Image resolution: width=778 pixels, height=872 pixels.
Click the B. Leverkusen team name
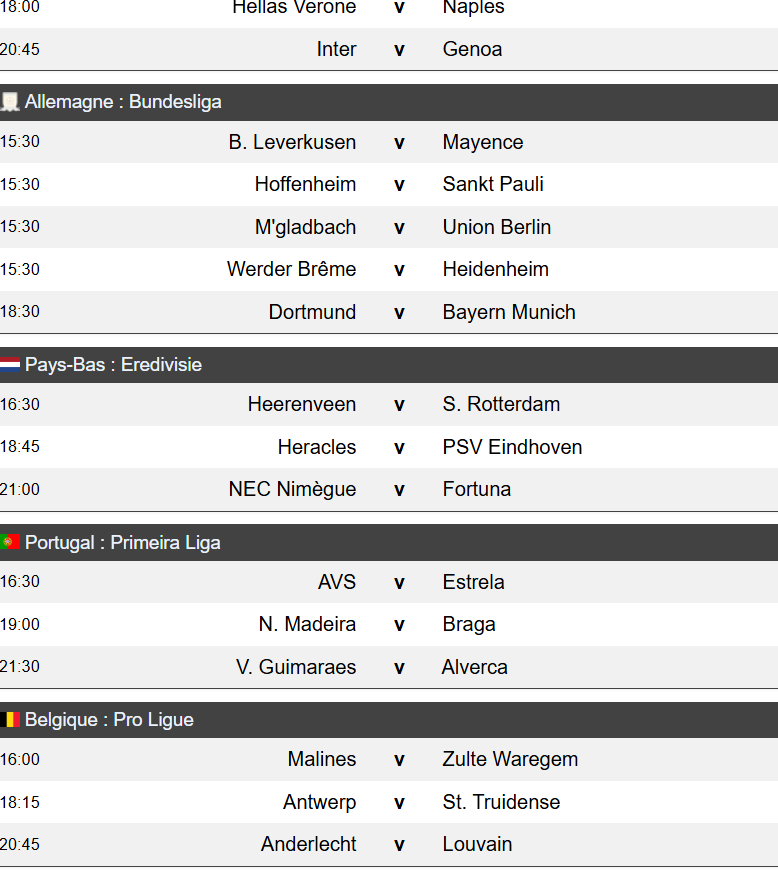(x=292, y=142)
